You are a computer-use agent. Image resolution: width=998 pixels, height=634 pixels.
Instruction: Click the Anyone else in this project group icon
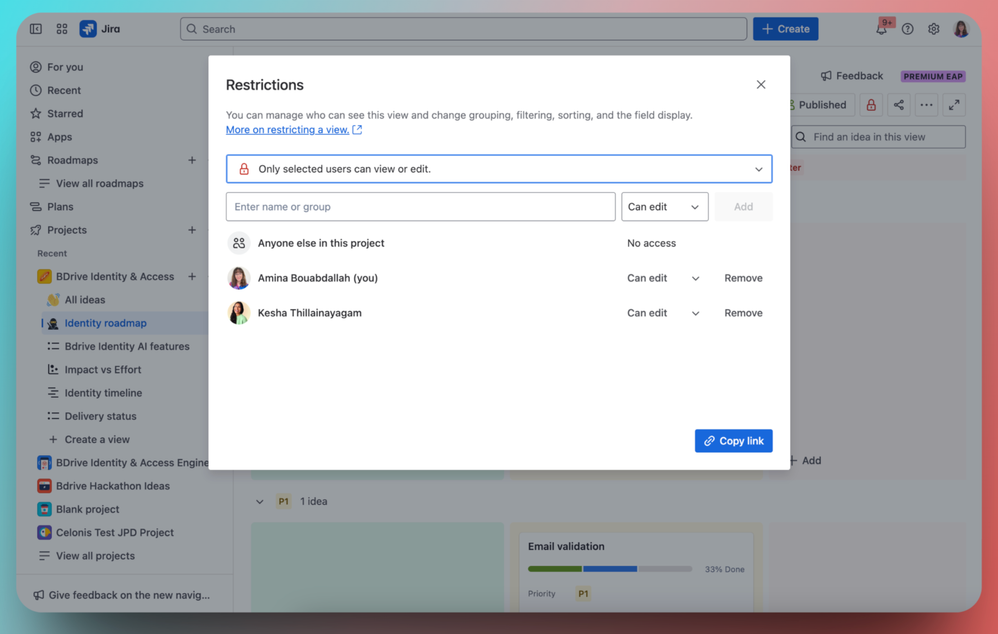point(239,243)
